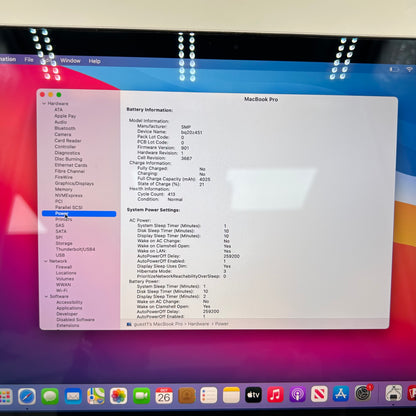Select Printers in the sidebar

coord(64,219)
